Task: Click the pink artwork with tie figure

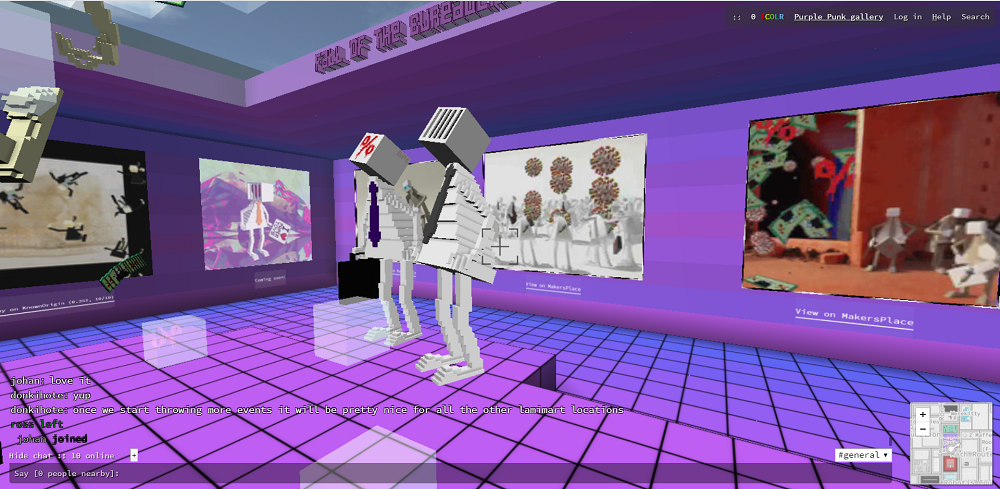Action: [254, 213]
